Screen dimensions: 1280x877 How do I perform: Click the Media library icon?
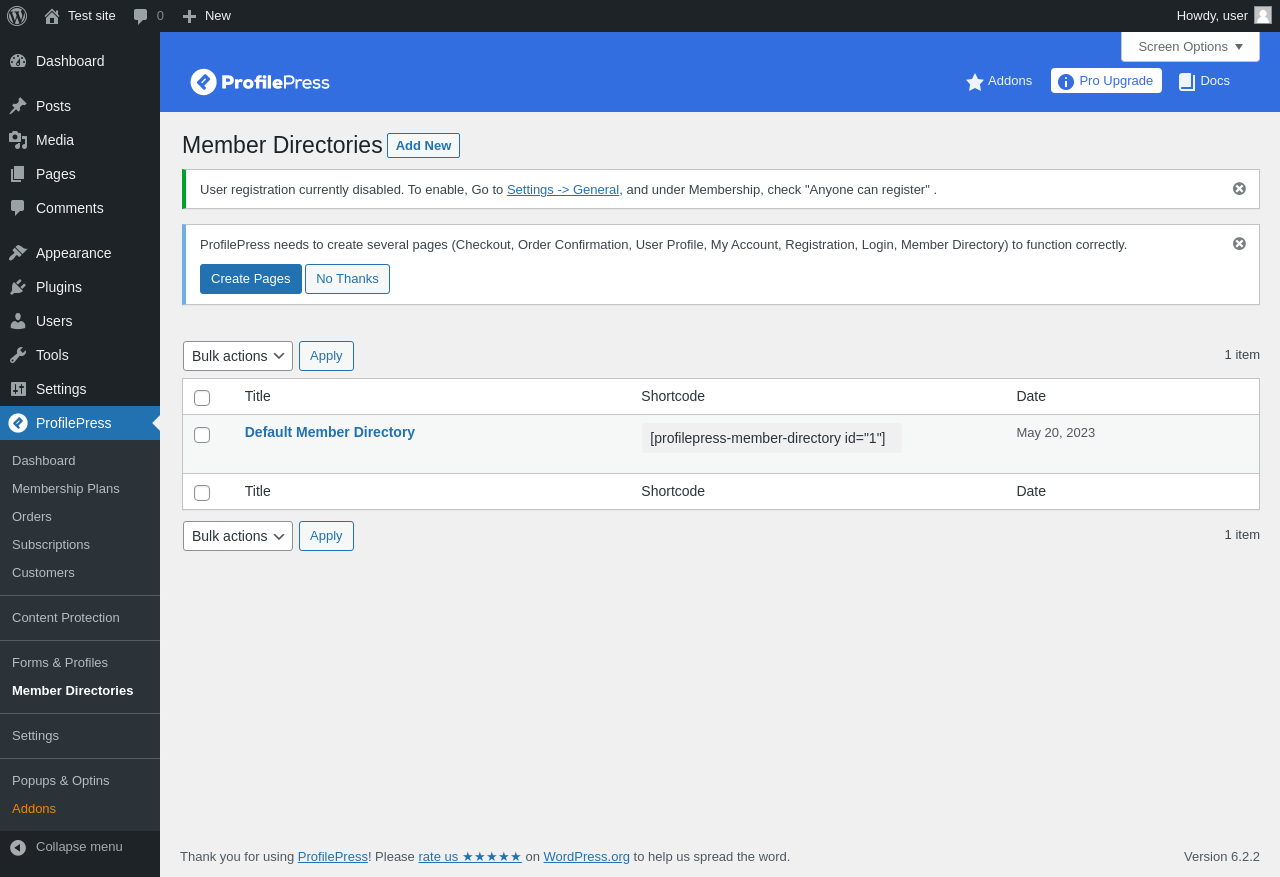tap(18, 140)
